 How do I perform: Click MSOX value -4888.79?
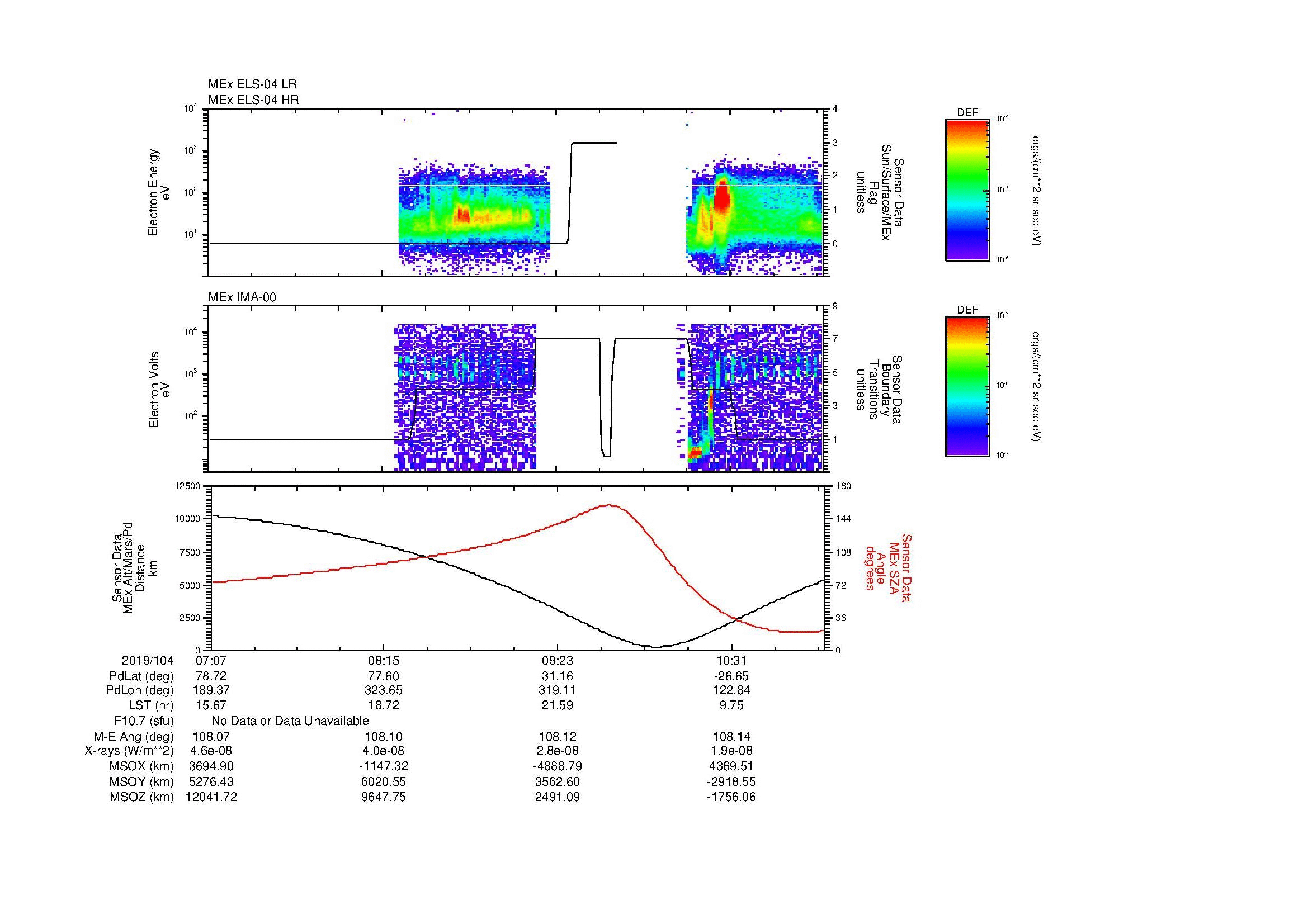coord(557,766)
